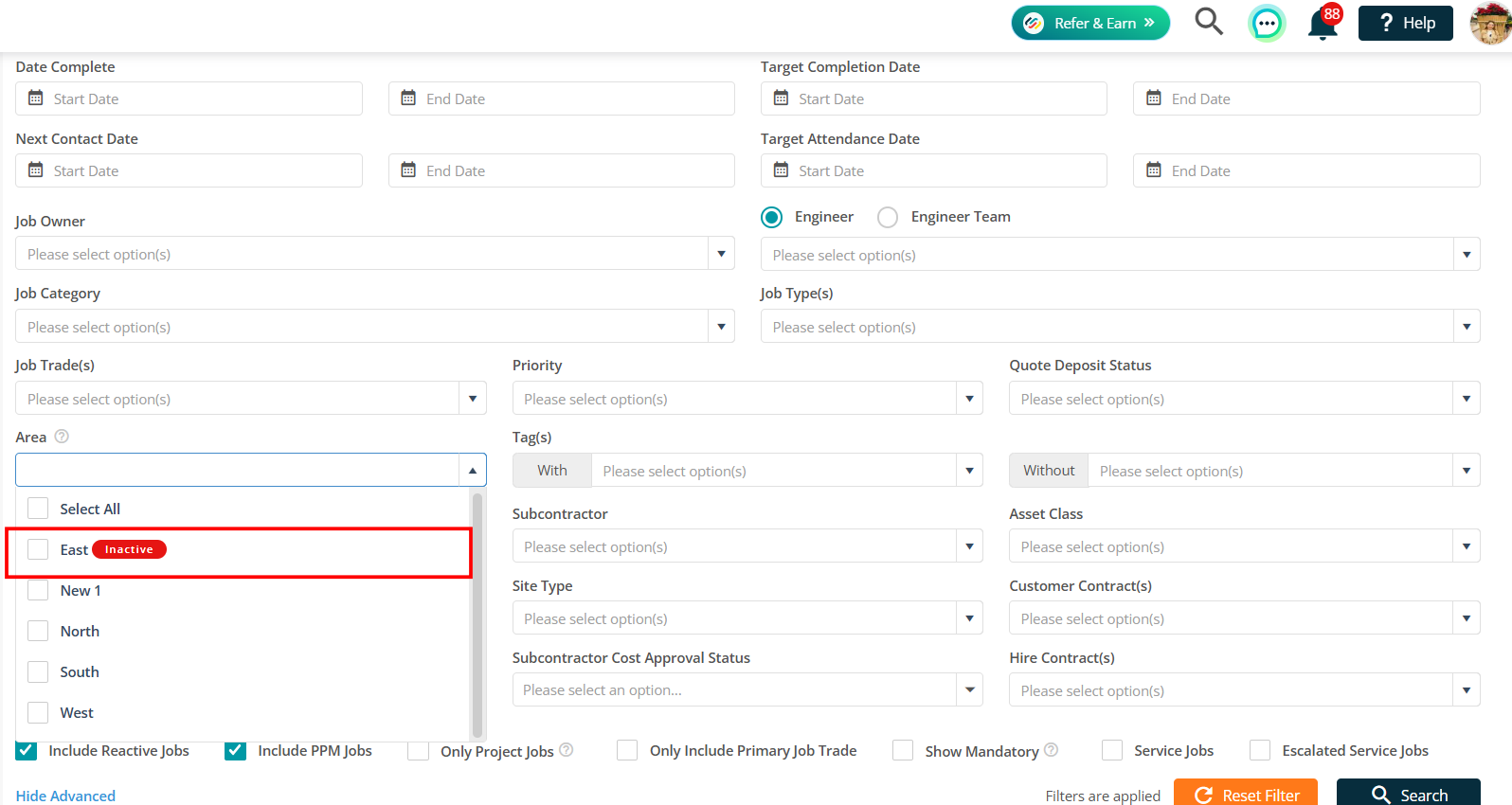Click the Area list scrollbar
Viewport: 1512px width, 805px height.
tap(477, 615)
